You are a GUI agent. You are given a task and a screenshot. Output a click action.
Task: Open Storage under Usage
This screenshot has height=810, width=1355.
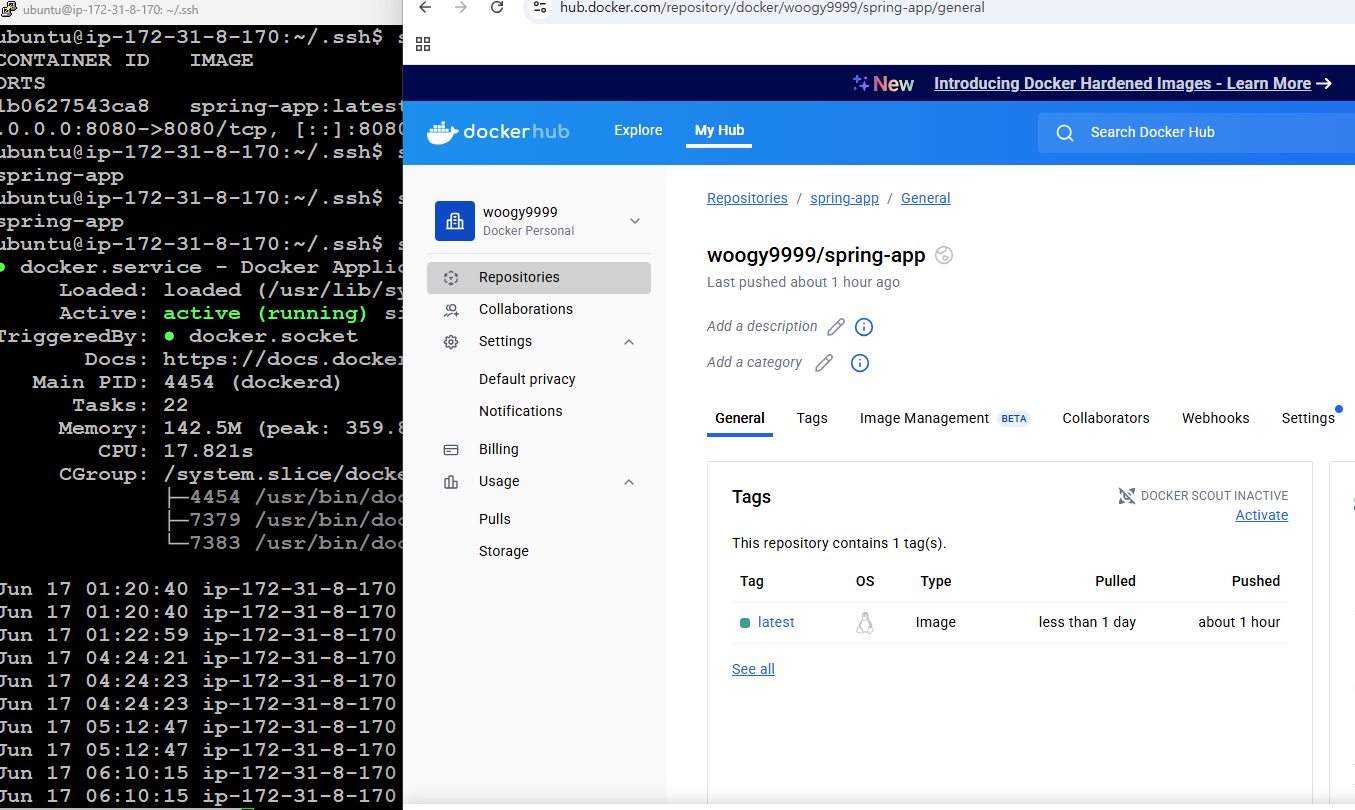coord(504,551)
